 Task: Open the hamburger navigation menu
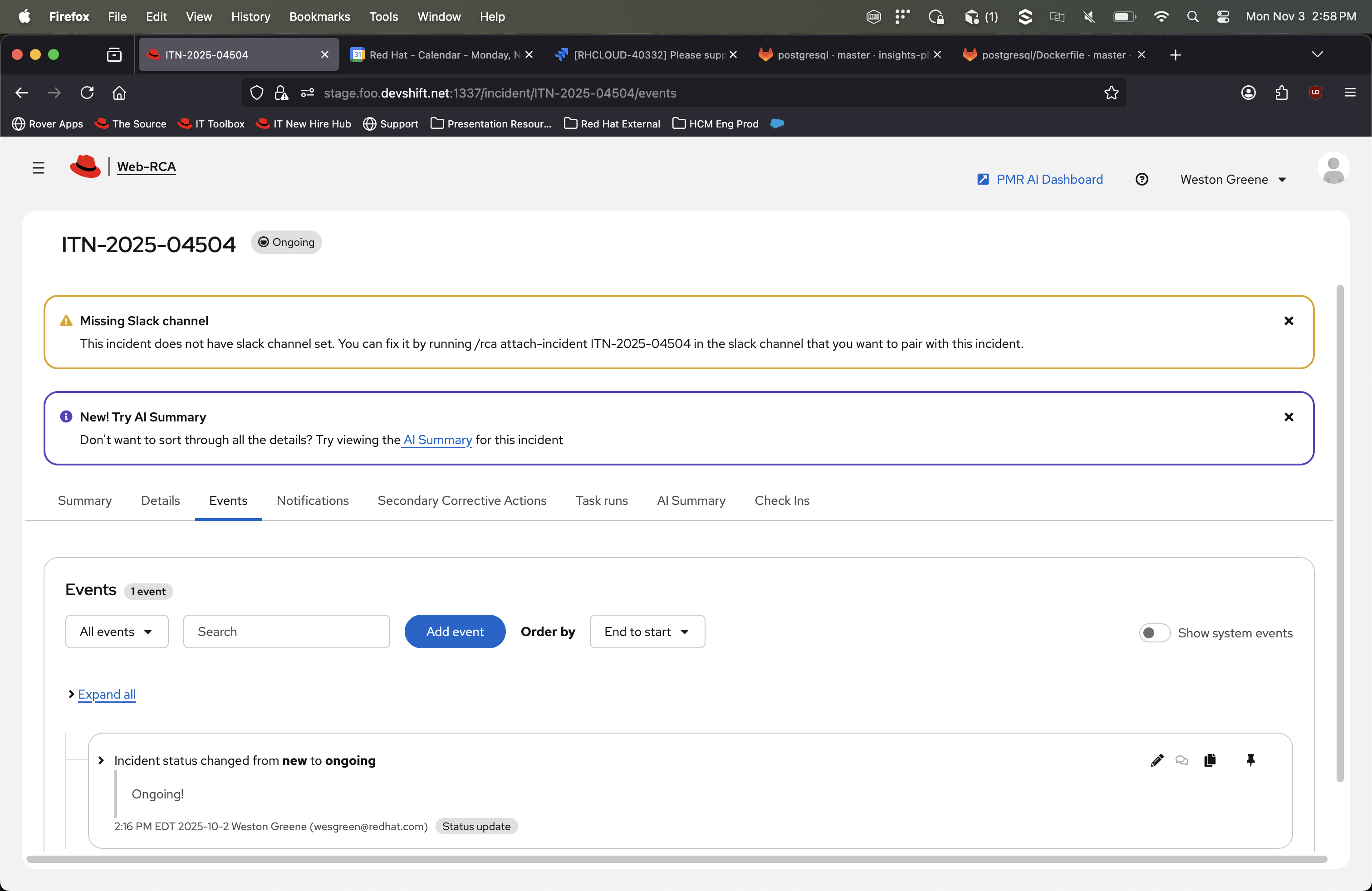(x=39, y=168)
